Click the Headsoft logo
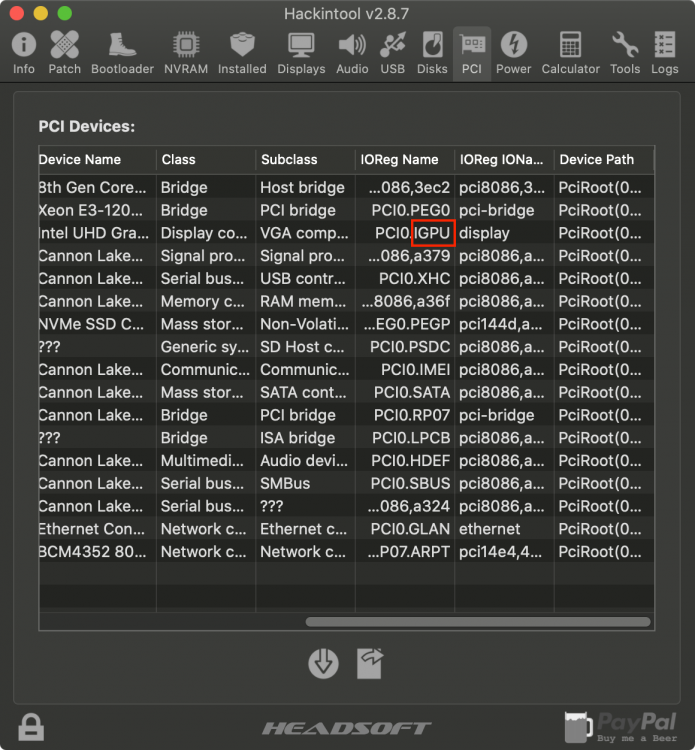Screen dimensions: 695x750 point(347,728)
